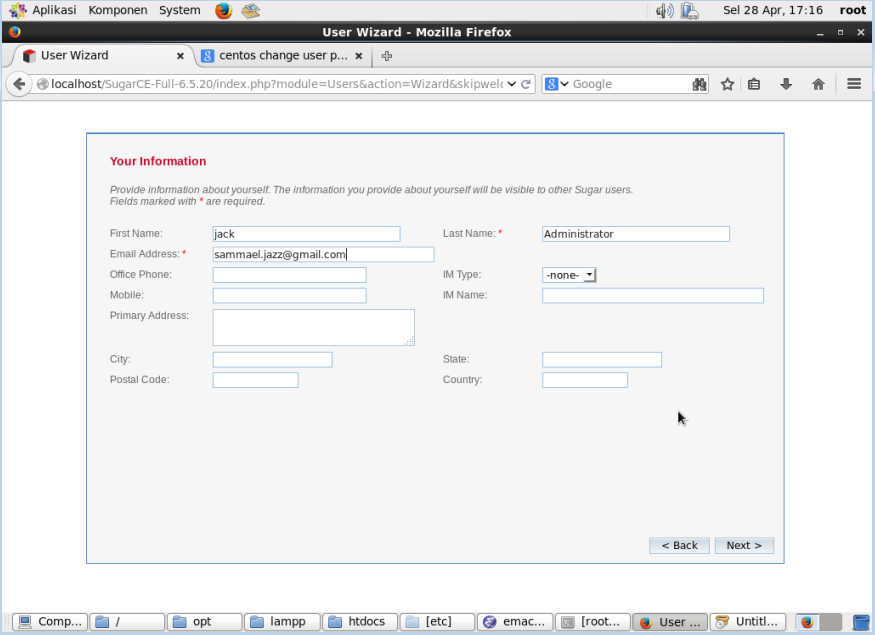Image resolution: width=875 pixels, height=635 pixels.
Task: Open the Google search engine dropdown
Action: tap(563, 84)
